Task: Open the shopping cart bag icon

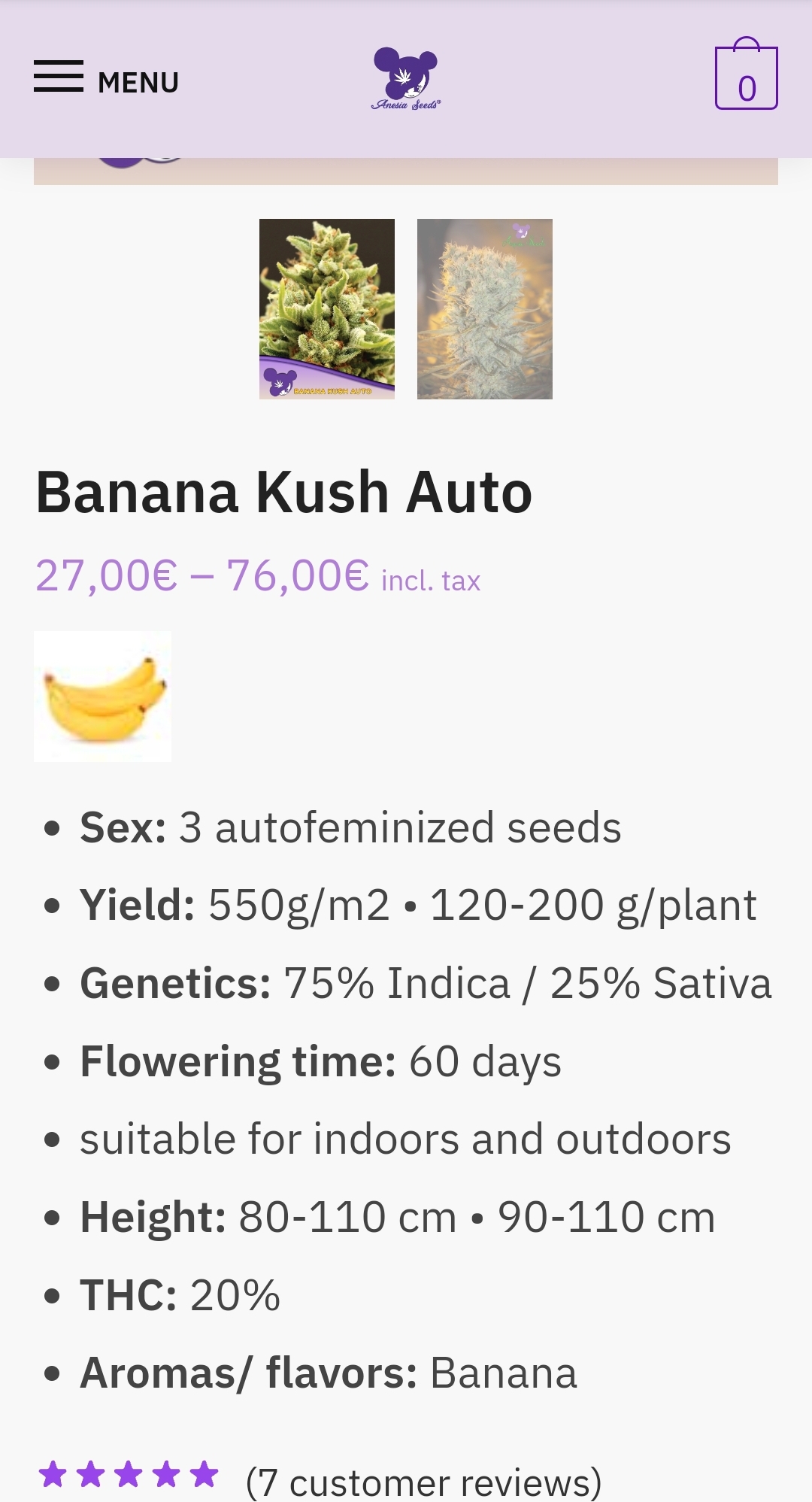Action: 746,77
